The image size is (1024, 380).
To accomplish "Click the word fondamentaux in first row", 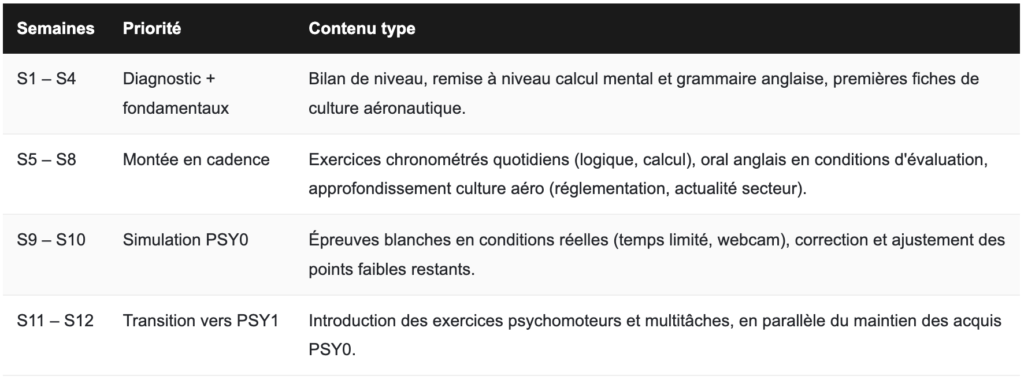I will pyautogui.click(x=176, y=108).
